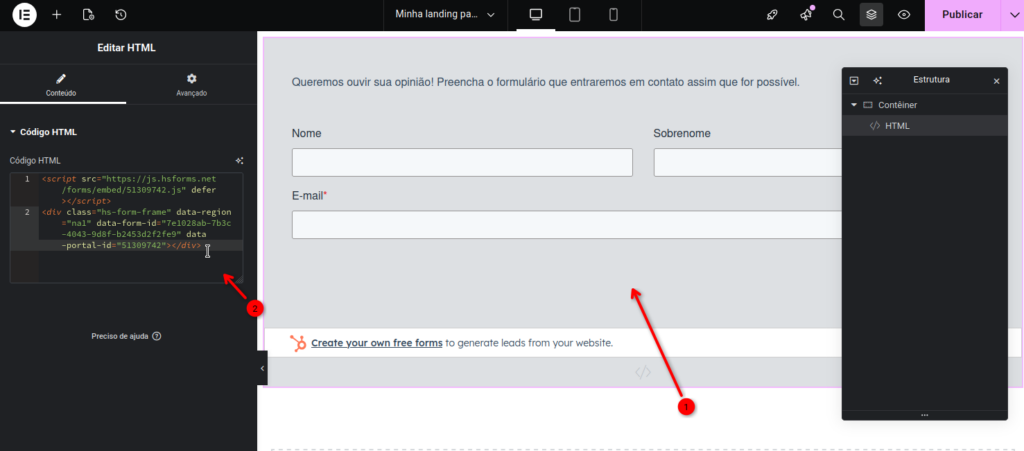Viewport: 1024px width, 451px height.
Task: Open the Create your own free forms link
Action: [376, 343]
